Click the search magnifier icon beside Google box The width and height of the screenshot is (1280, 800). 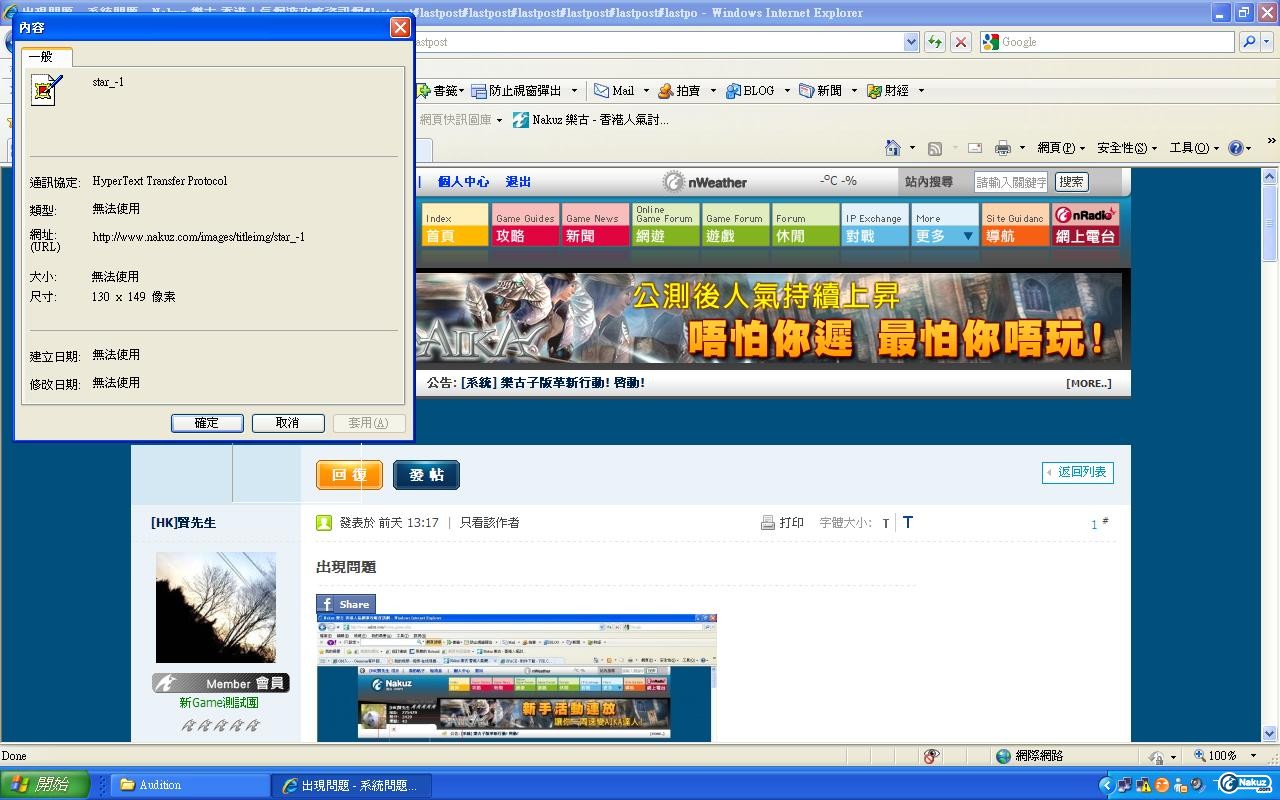(x=1248, y=42)
